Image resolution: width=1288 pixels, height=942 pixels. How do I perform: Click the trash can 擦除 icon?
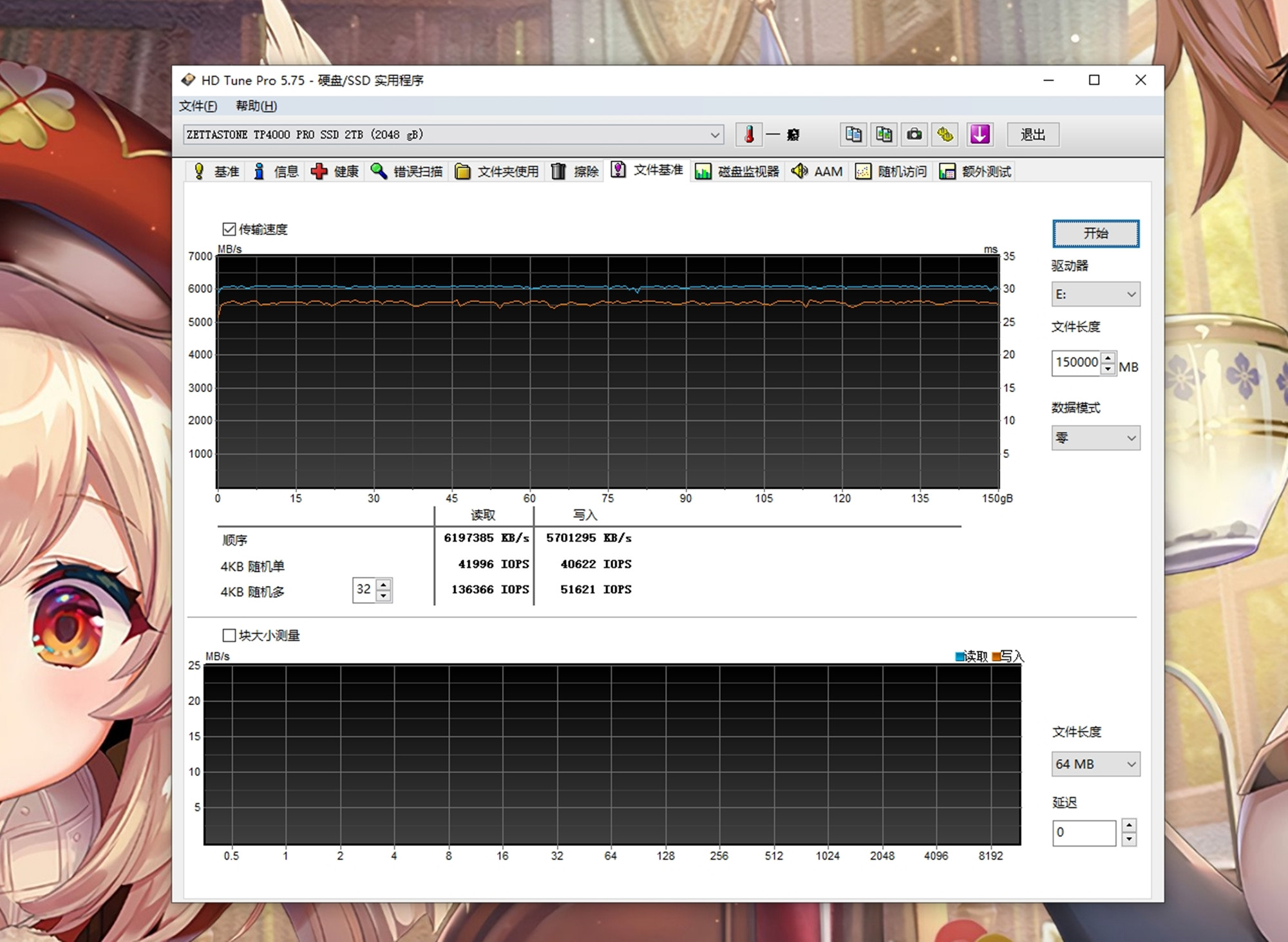coord(558,171)
